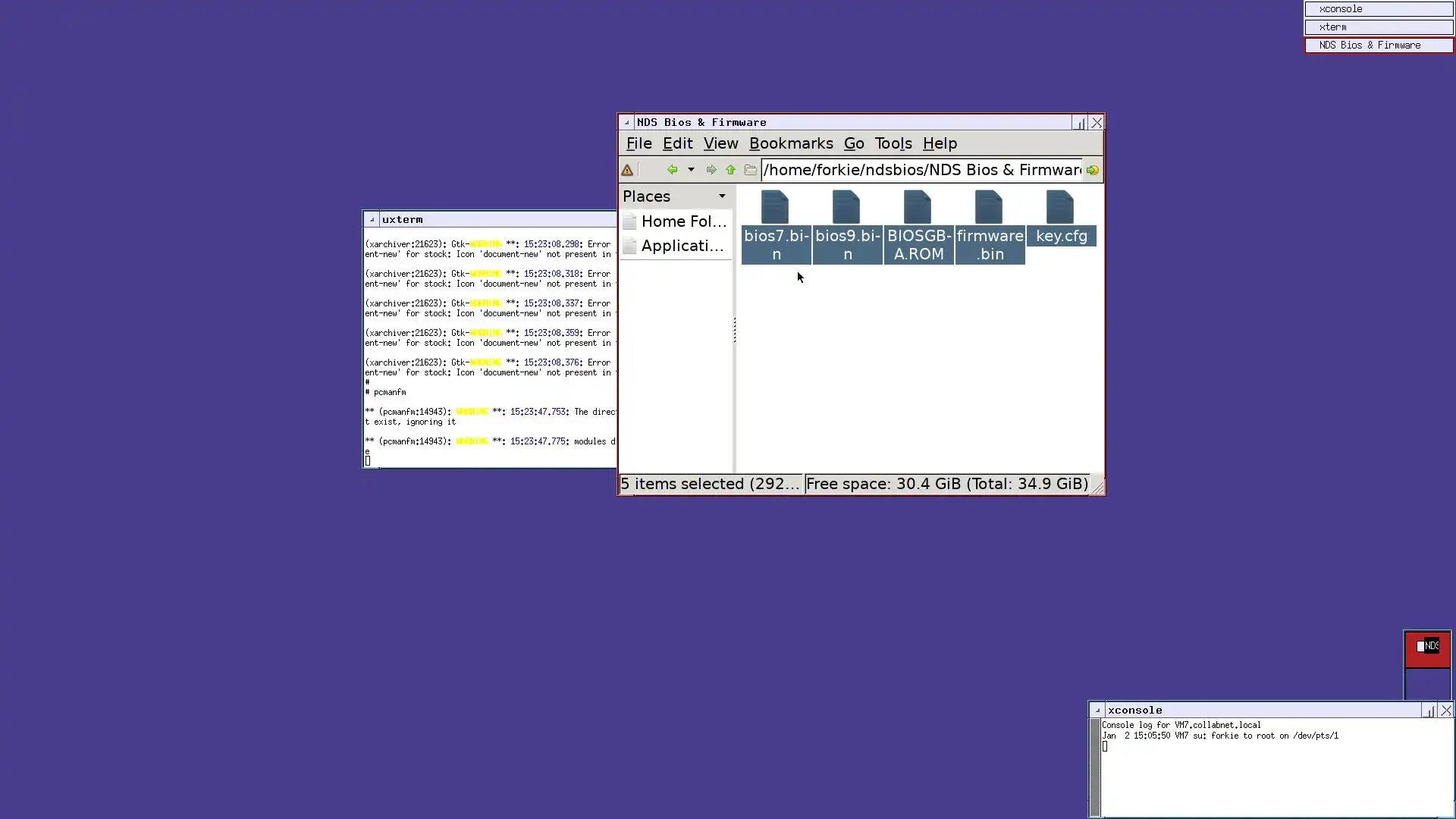Image resolution: width=1456 pixels, height=819 pixels.
Task: Click the folder icon beside the path
Action: point(750,170)
